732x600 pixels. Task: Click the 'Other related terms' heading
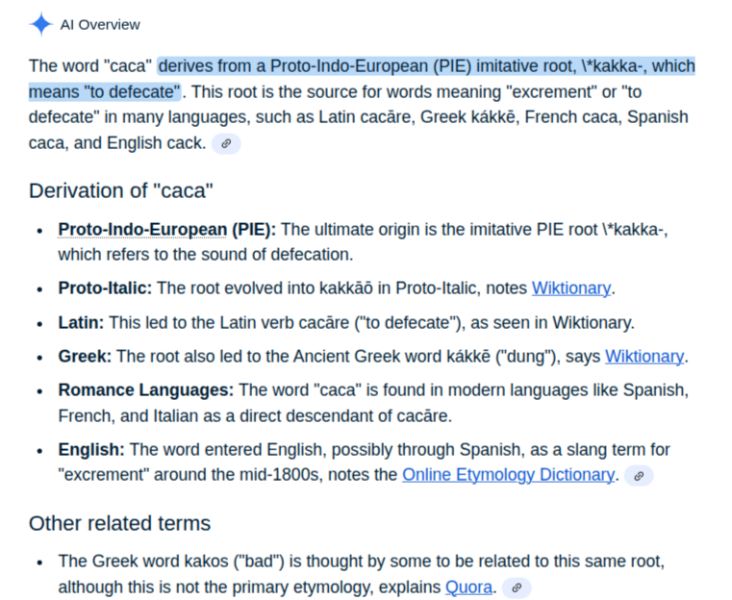click(x=119, y=523)
